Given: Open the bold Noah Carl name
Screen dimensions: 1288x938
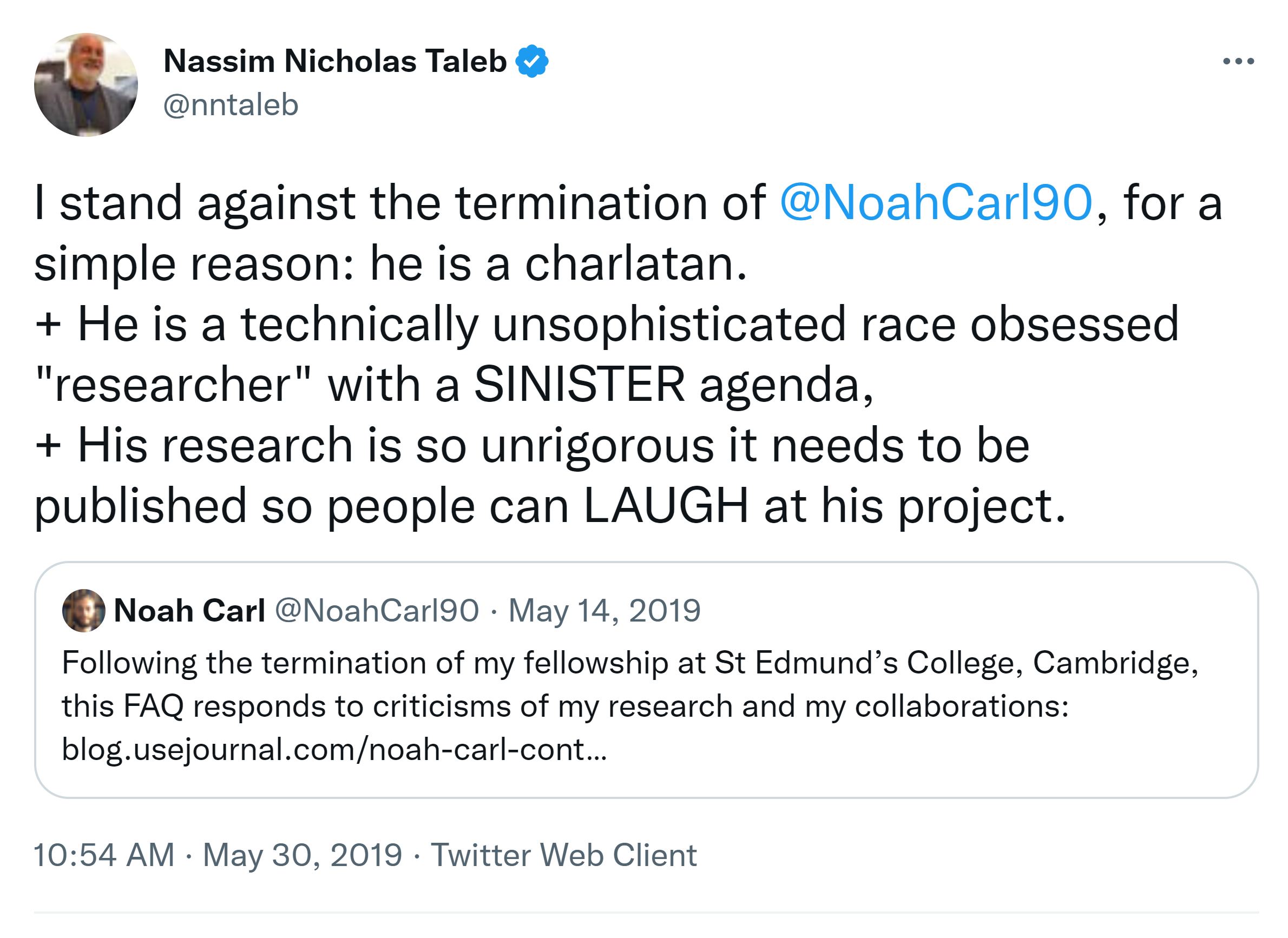Looking at the screenshot, I should (x=189, y=611).
